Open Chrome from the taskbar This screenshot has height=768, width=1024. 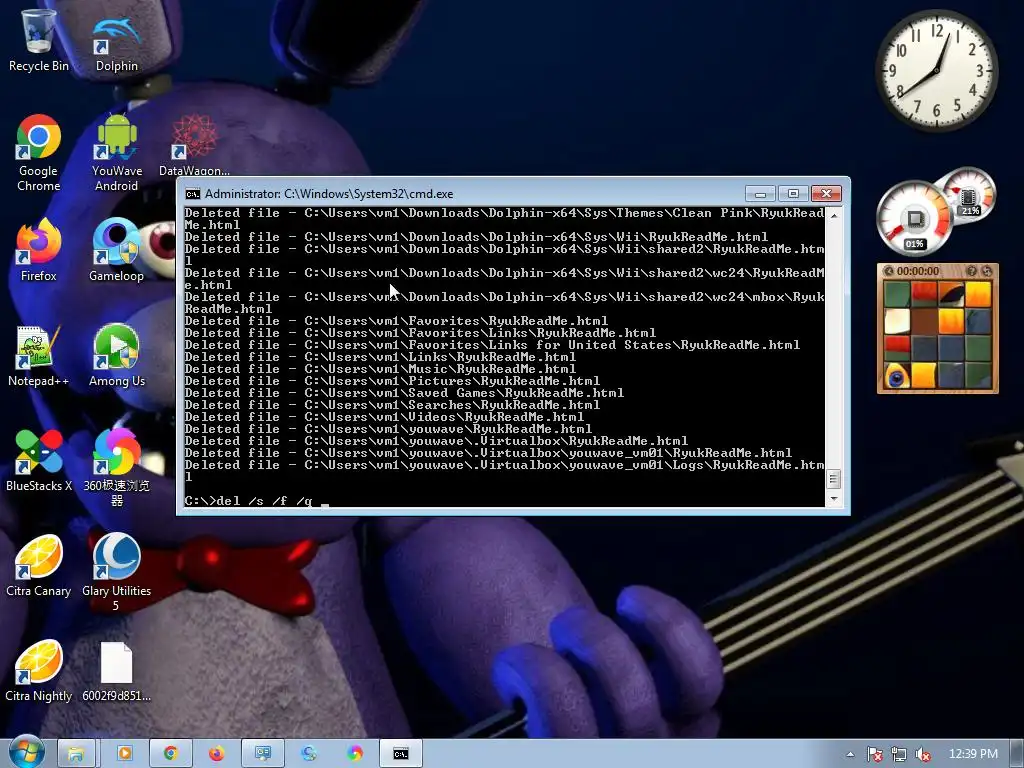click(x=170, y=754)
